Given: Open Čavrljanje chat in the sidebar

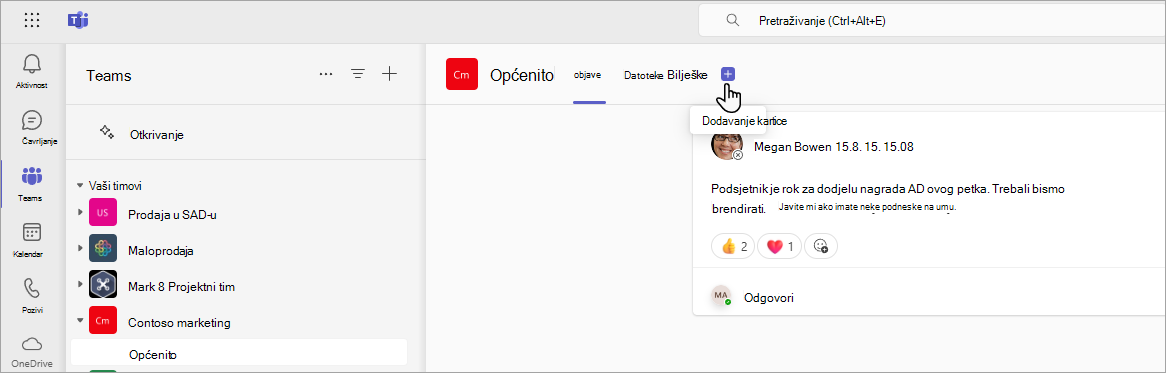Looking at the screenshot, I should pyautogui.click(x=32, y=128).
